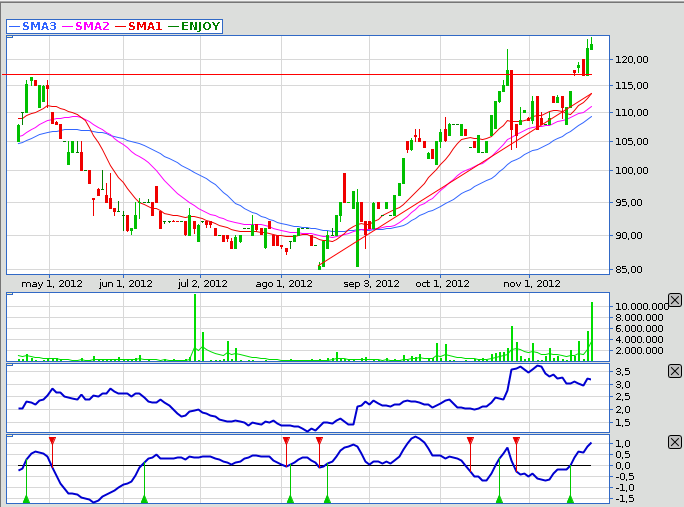Click the 'jul 2, 2012' date label

click(x=202, y=284)
